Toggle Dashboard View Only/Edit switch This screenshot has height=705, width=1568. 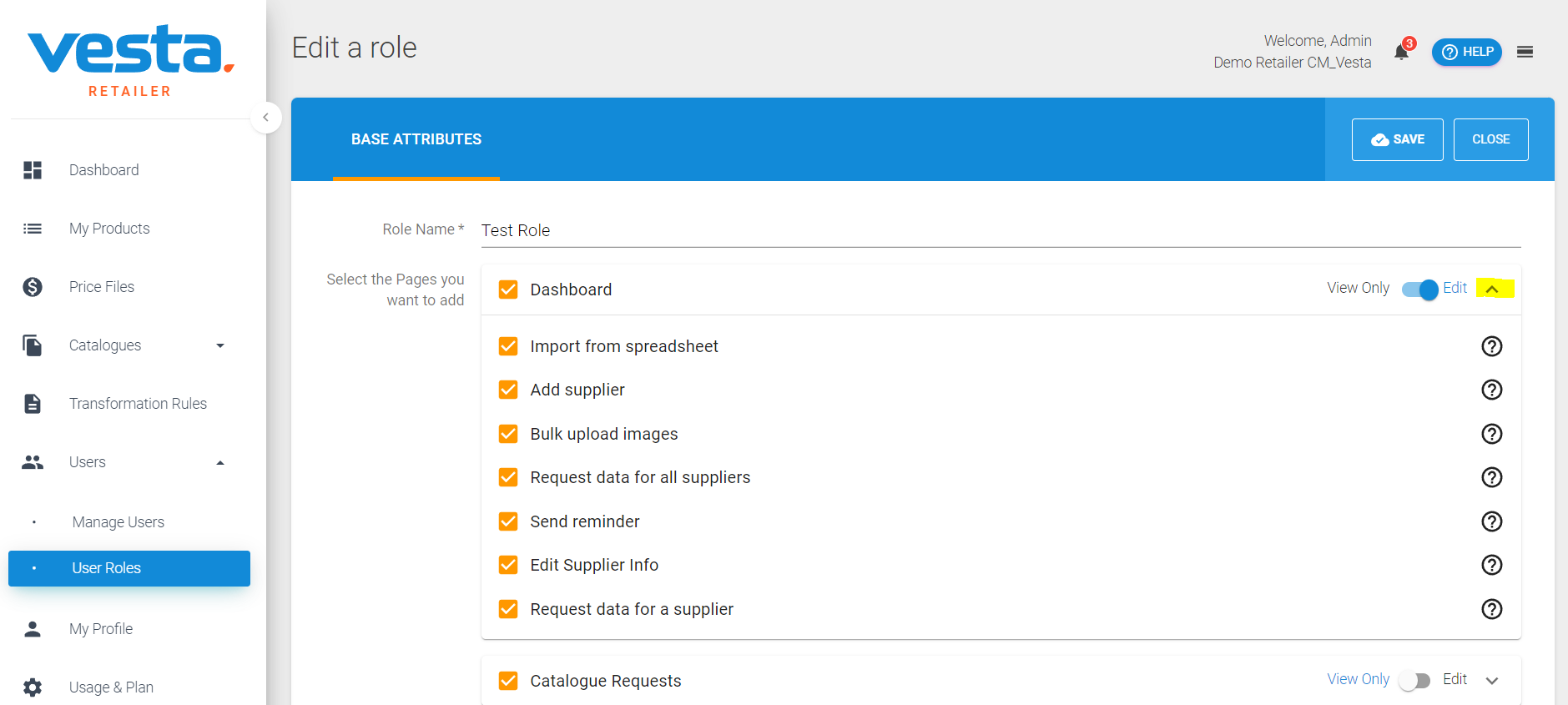click(1419, 289)
